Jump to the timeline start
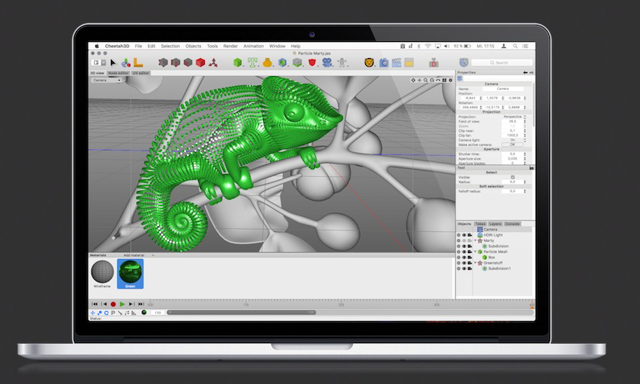 point(95,304)
